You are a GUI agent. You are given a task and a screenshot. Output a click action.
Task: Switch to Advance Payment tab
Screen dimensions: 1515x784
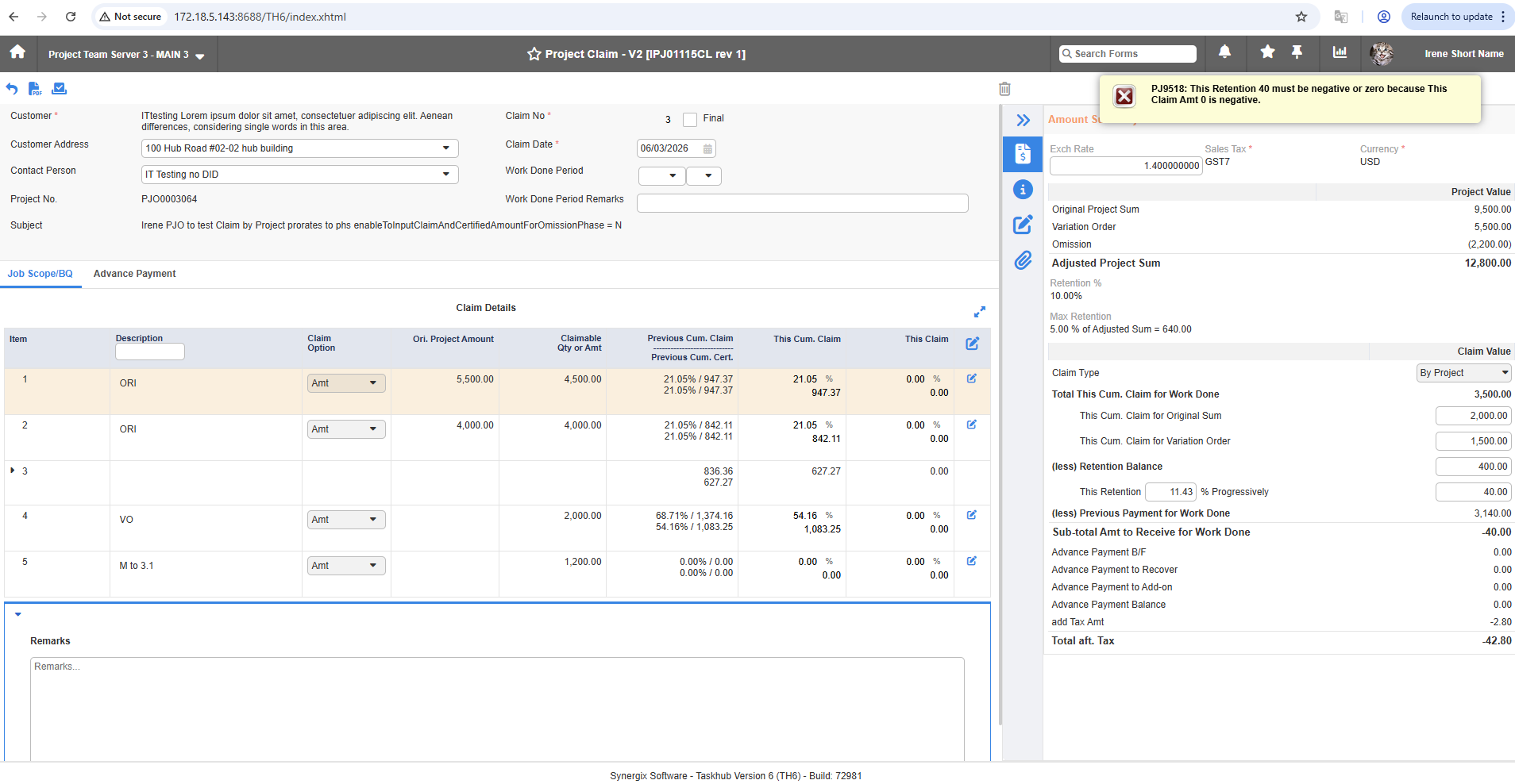click(x=134, y=274)
